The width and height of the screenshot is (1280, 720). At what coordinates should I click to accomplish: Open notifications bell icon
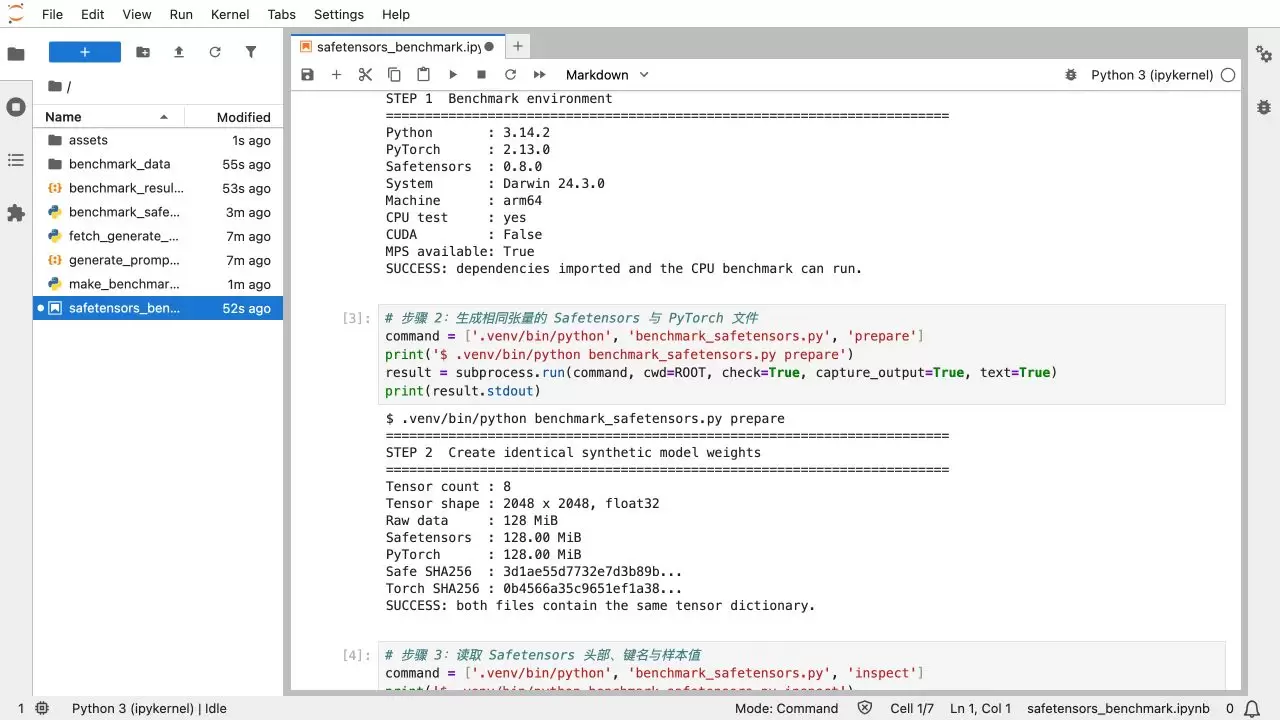point(1254,708)
